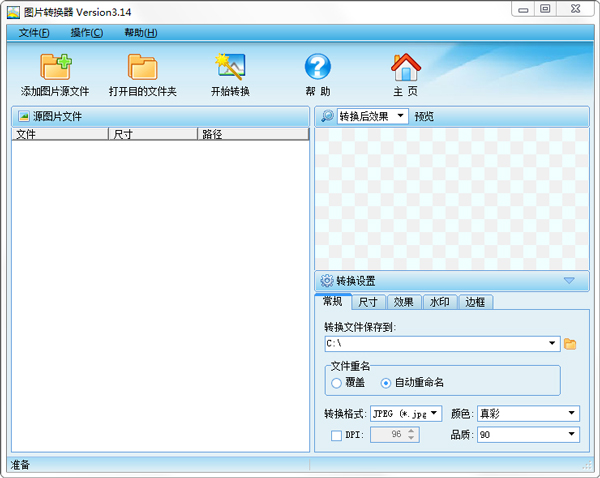The height and width of the screenshot is (478, 600).
Task: Start conversion with the 开始转换 icon
Action: click(230, 67)
